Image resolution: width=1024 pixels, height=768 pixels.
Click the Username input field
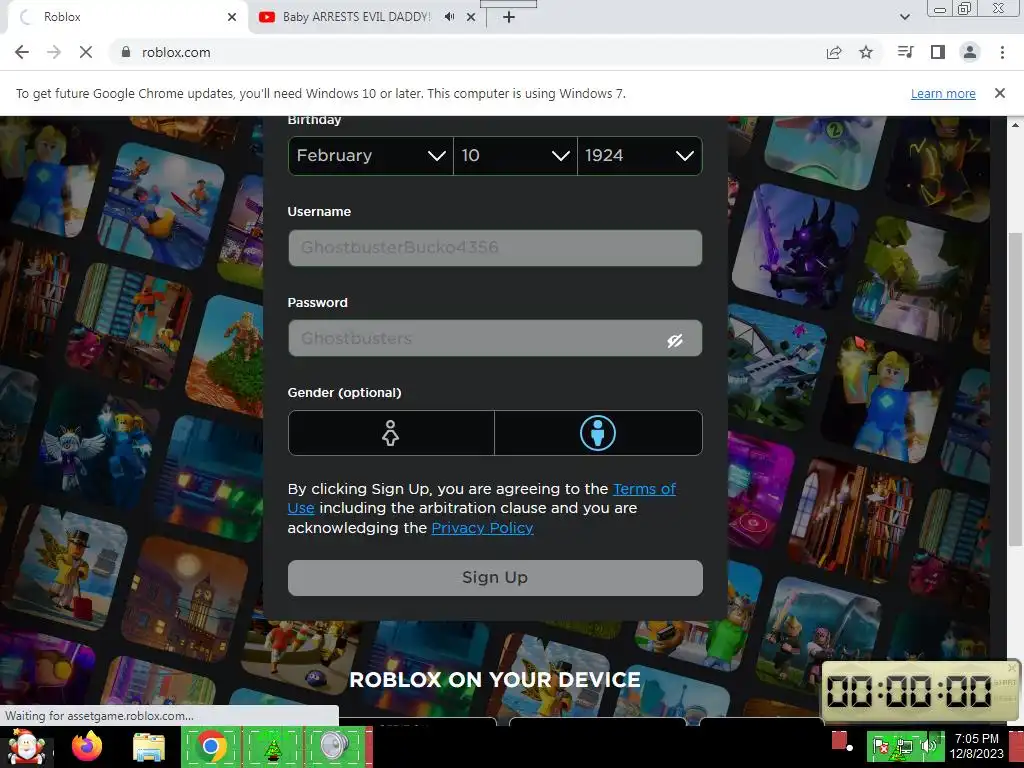pos(495,248)
